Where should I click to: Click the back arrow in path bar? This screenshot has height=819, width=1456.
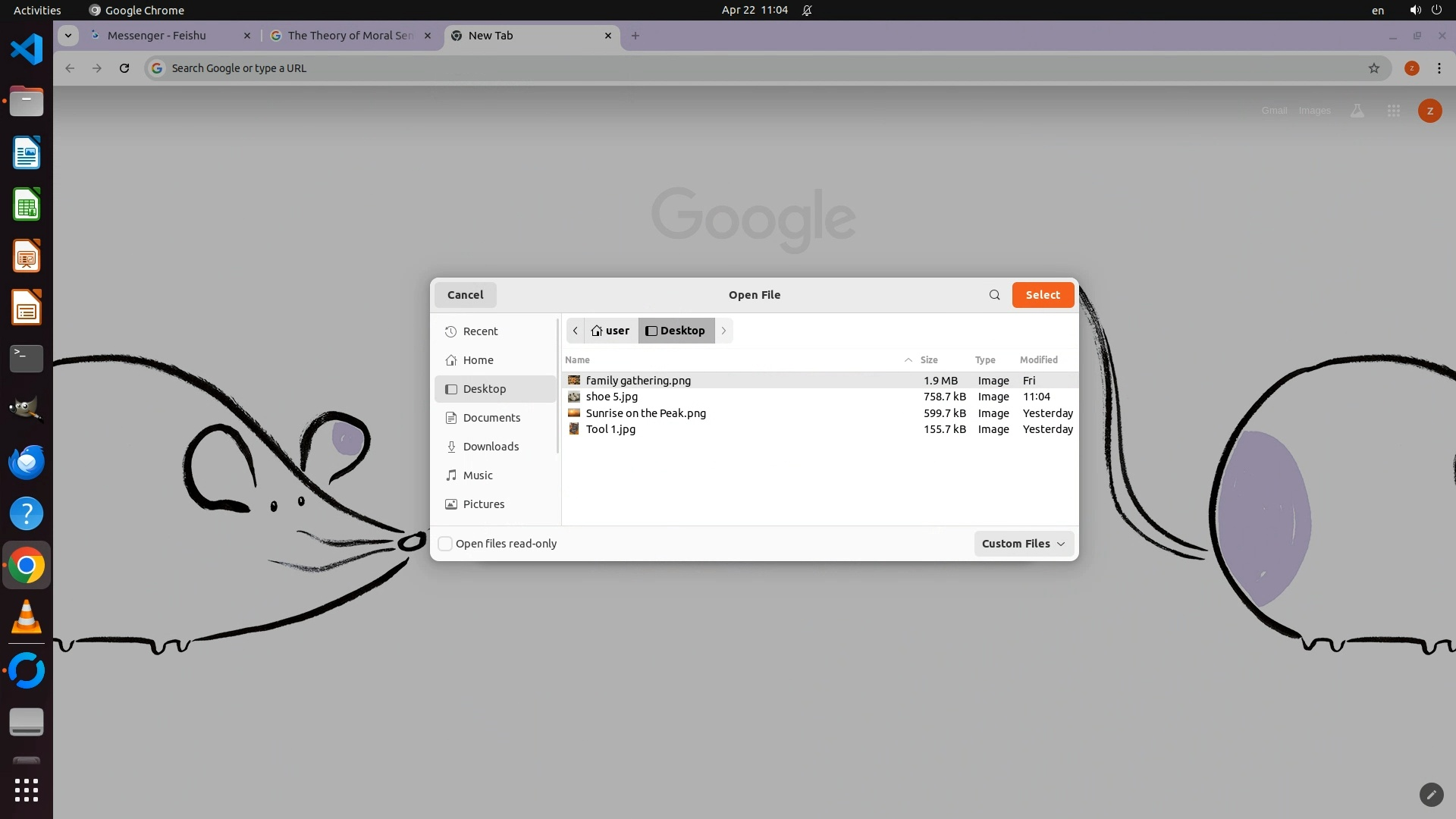coord(576,331)
